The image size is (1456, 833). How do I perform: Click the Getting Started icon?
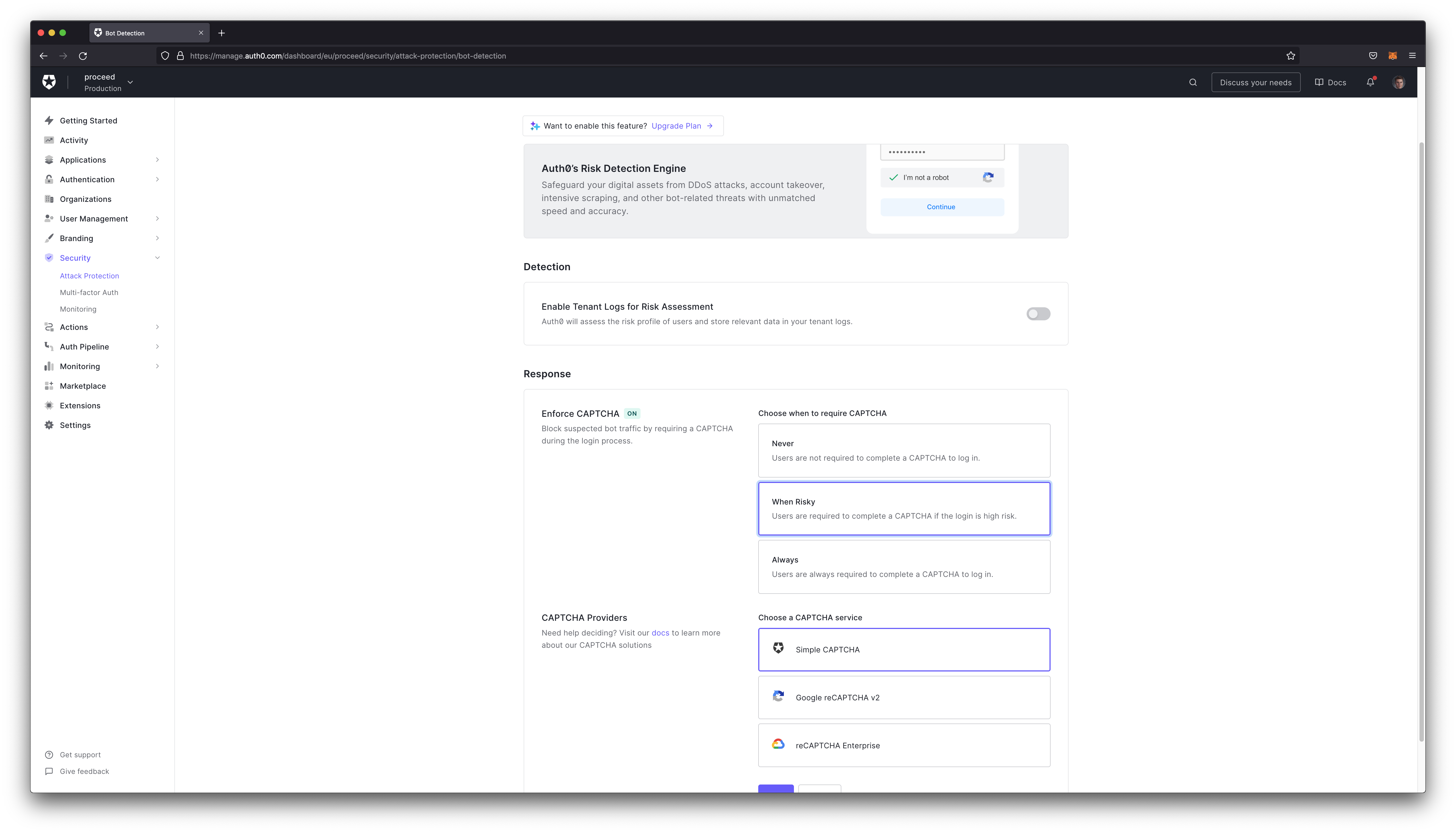click(49, 120)
